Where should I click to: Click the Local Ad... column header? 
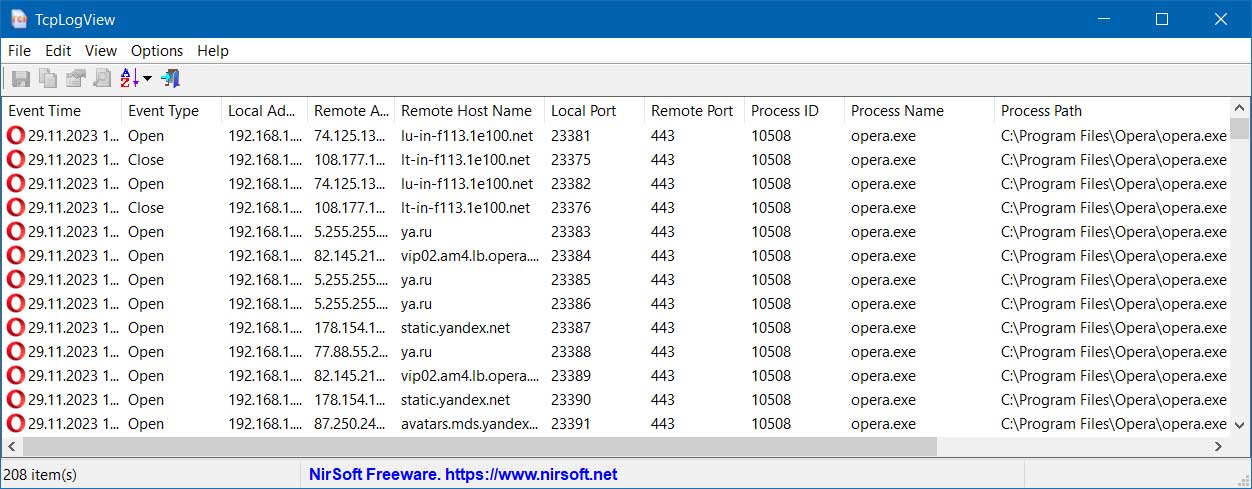[x=264, y=111]
